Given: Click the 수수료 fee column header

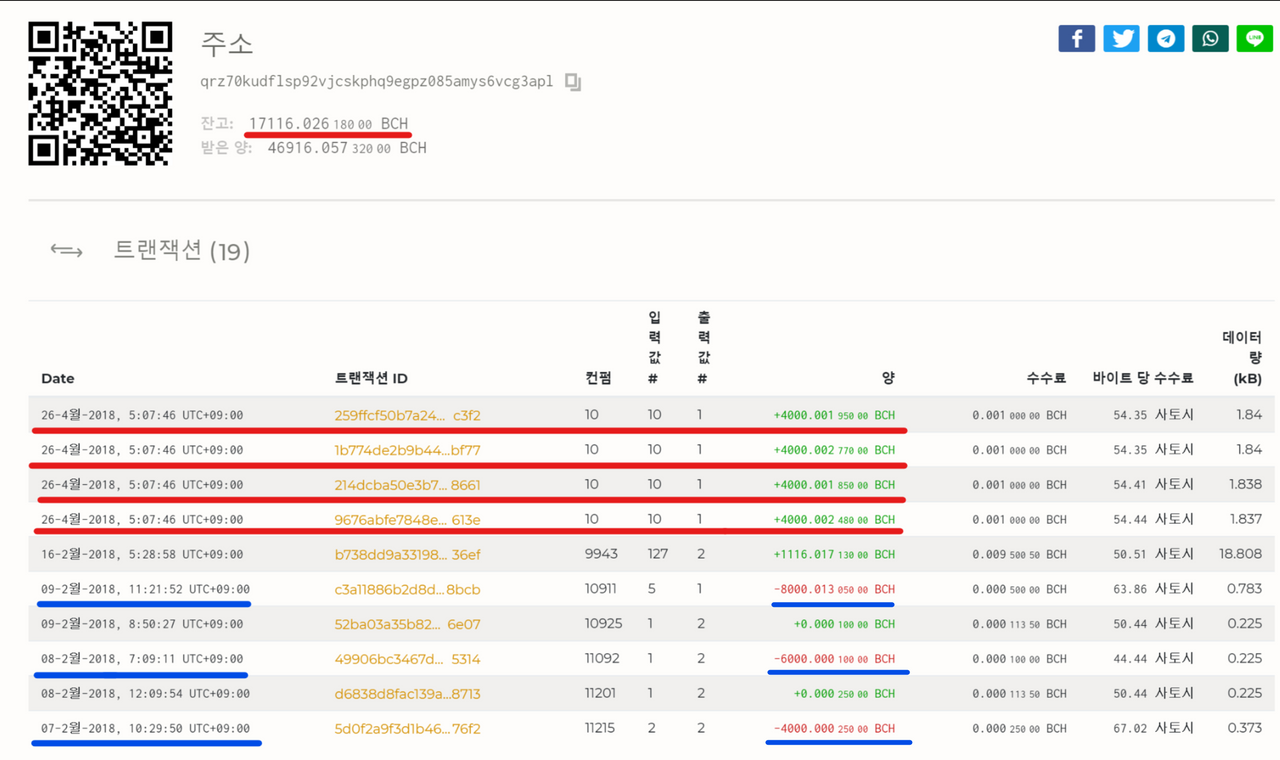Looking at the screenshot, I should [1046, 378].
